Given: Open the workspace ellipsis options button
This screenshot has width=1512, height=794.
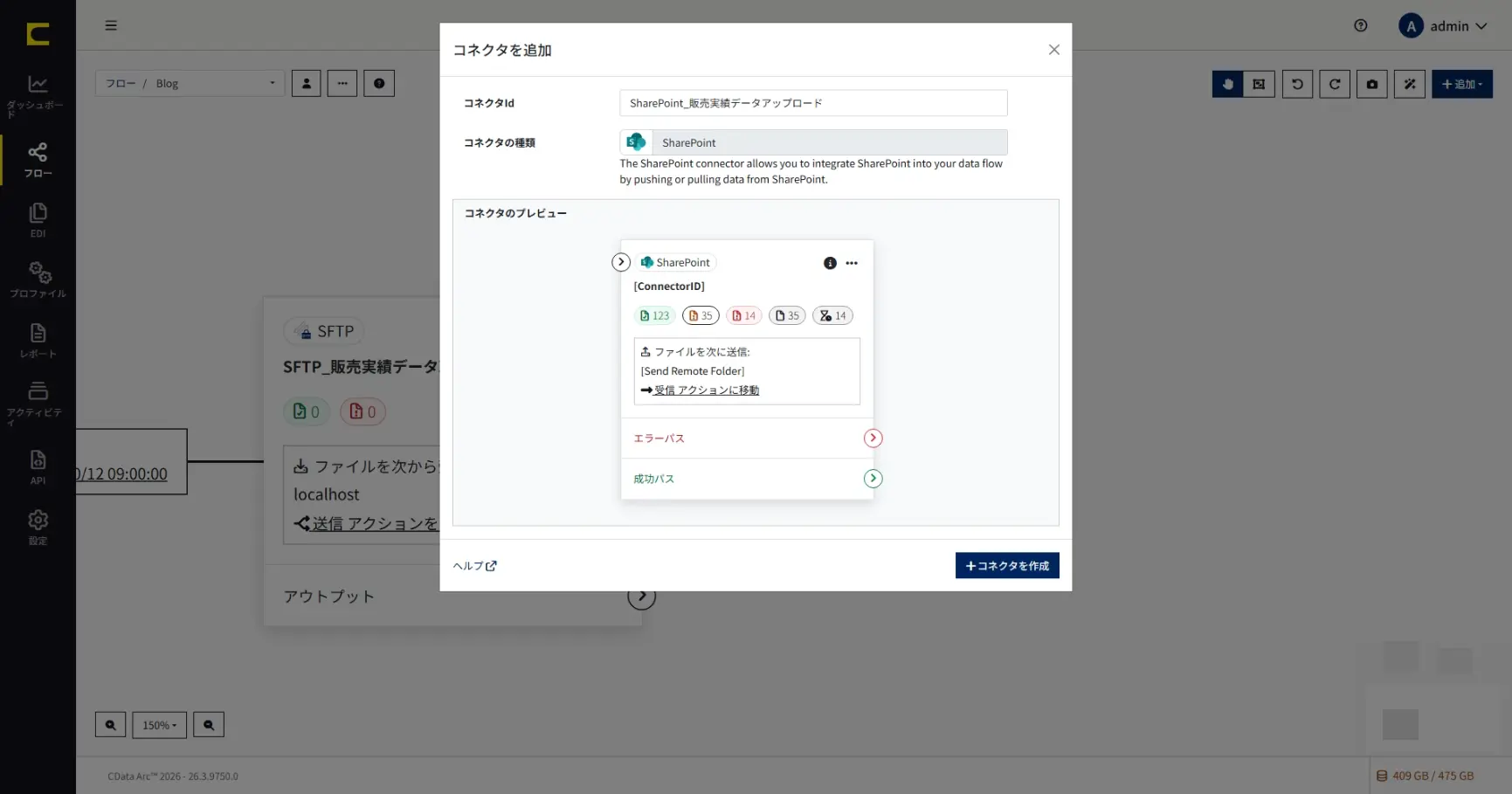Looking at the screenshot, I should (x=342, y=84).
